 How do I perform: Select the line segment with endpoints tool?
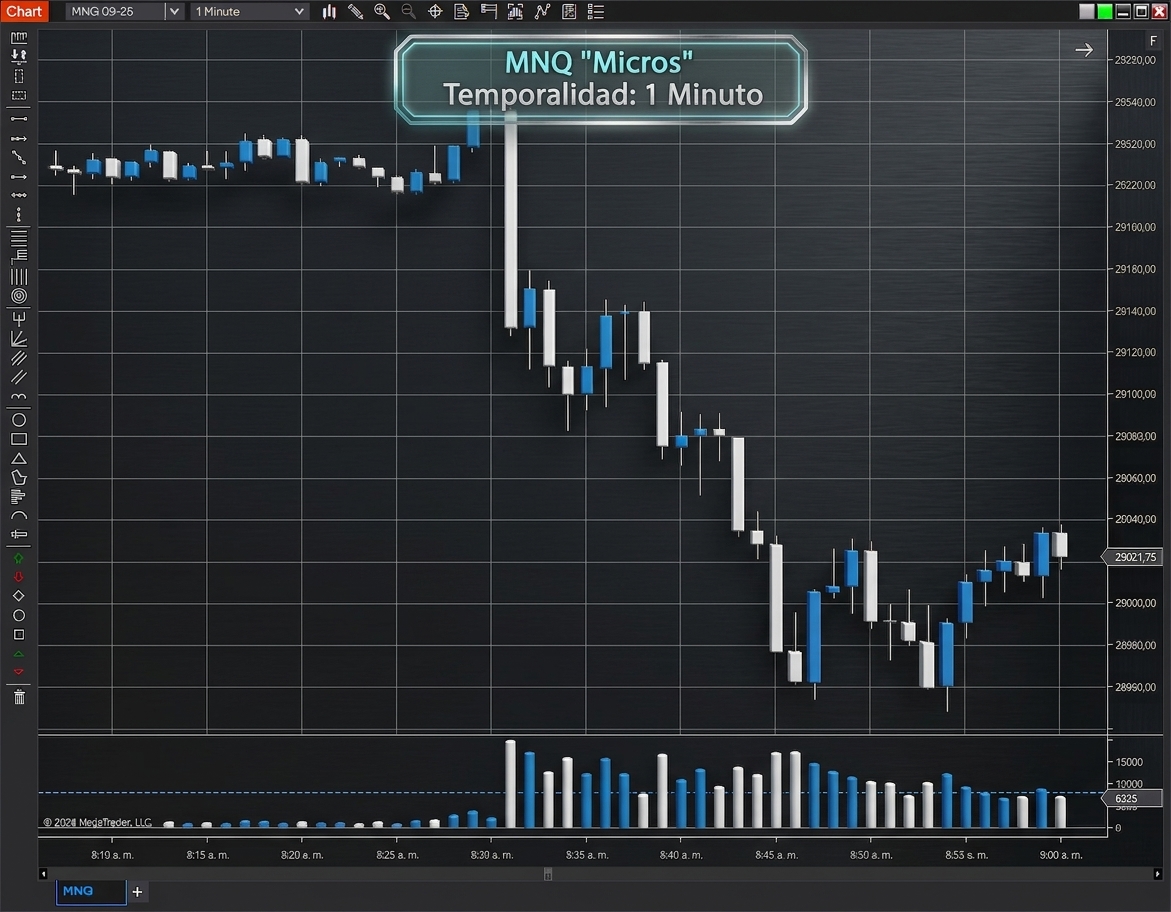click(x=19, y=118)
